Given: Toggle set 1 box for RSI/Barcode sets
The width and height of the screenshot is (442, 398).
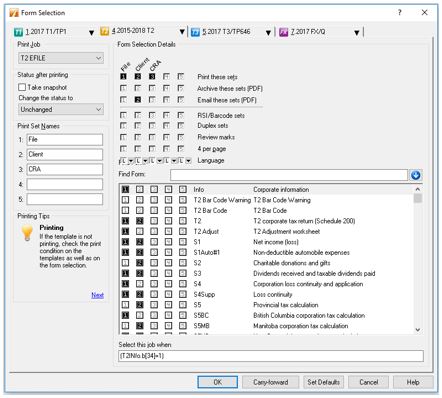Looking at the screenshot, I should pos(123,115).
